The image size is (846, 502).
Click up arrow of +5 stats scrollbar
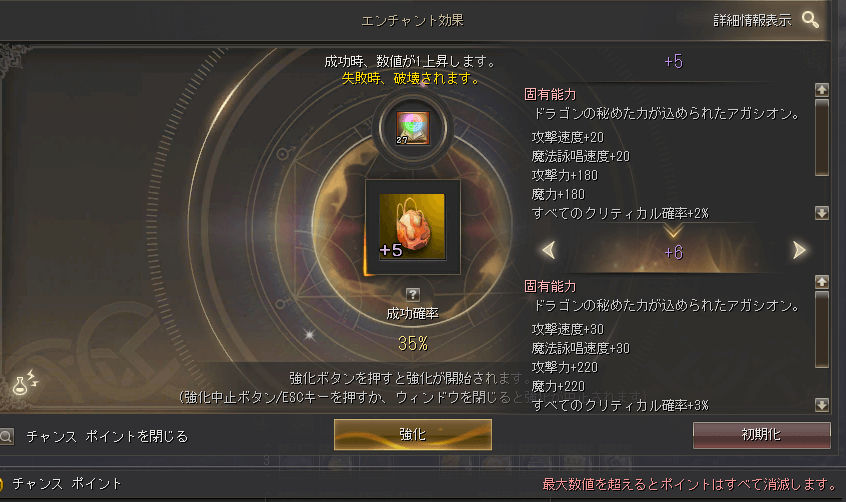point(822,90)
